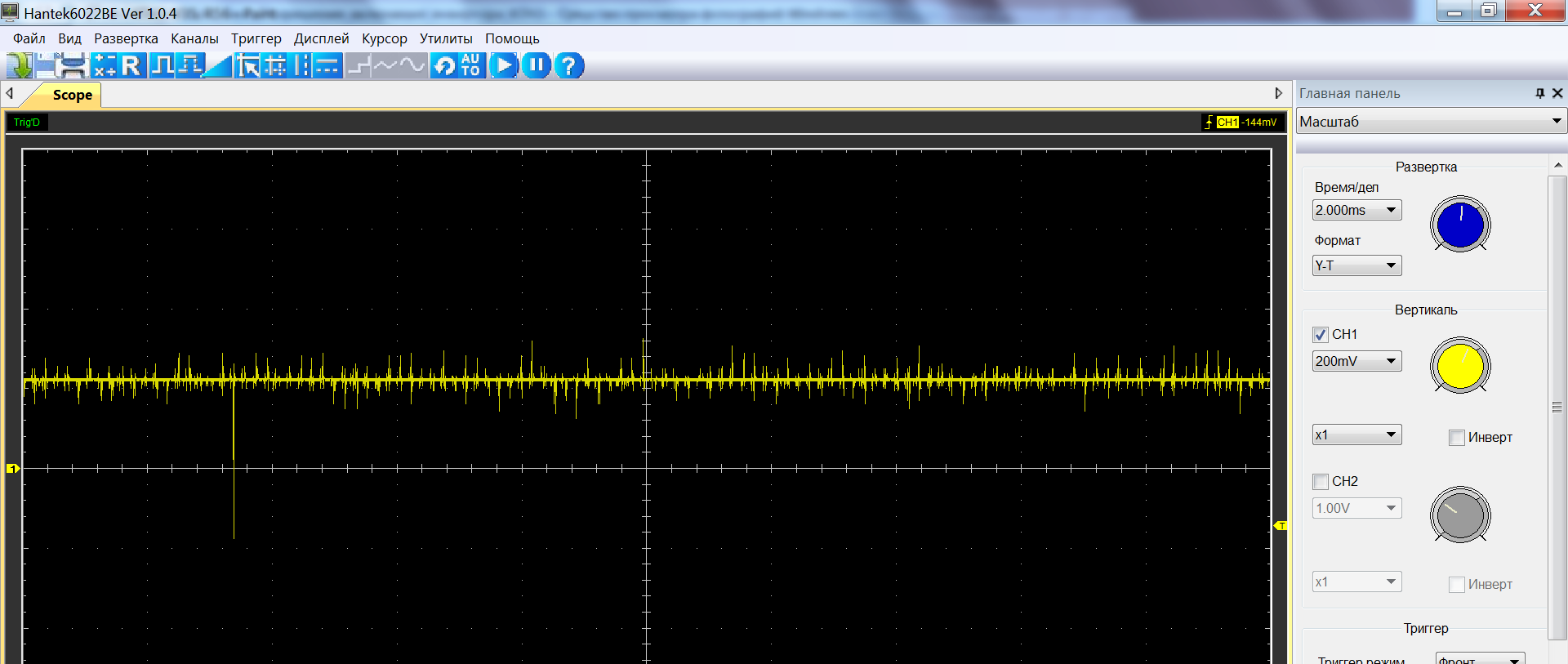Toggle the CH1 checkbox
Image resolution: width=1568 pixels, height=664 pixels.
[1320, 335]
